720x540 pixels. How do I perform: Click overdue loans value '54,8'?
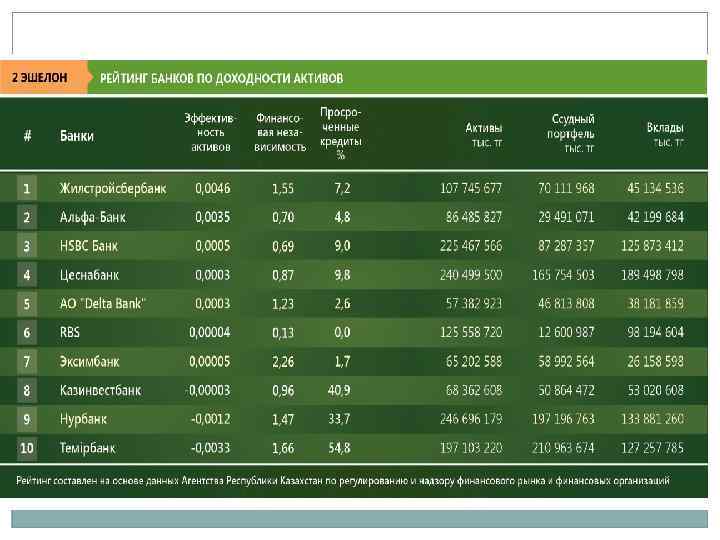click(339, 448)
